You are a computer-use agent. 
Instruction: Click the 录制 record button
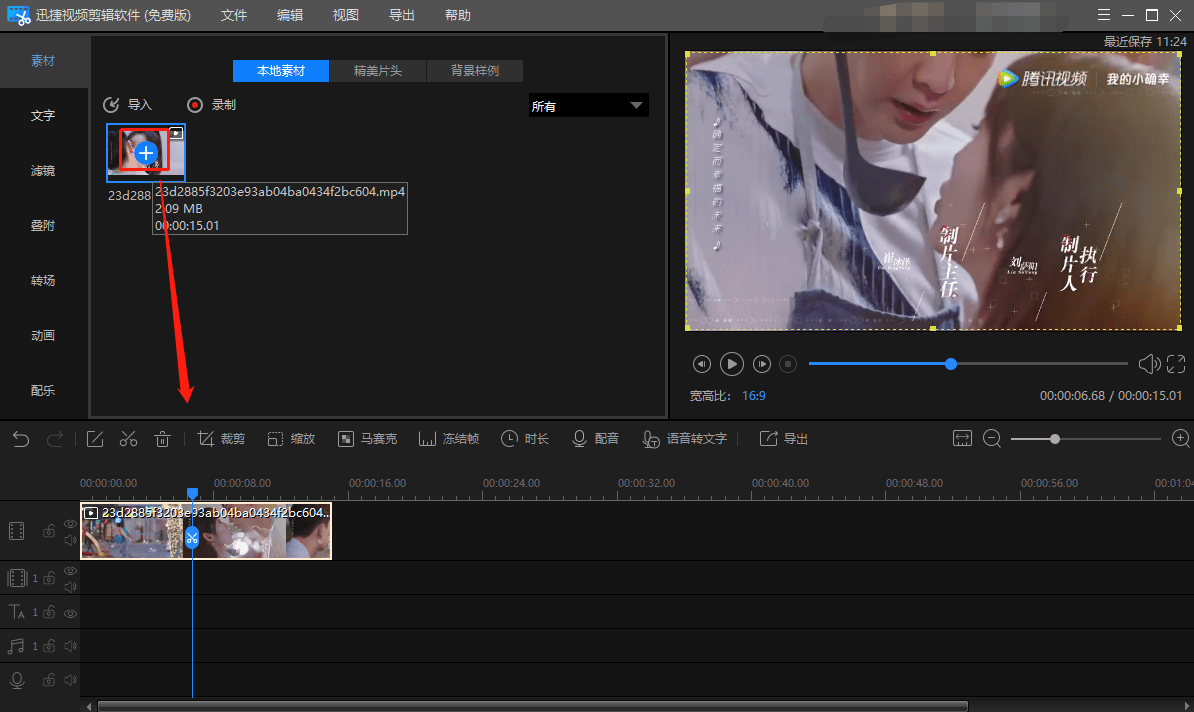tap(212, 104)
